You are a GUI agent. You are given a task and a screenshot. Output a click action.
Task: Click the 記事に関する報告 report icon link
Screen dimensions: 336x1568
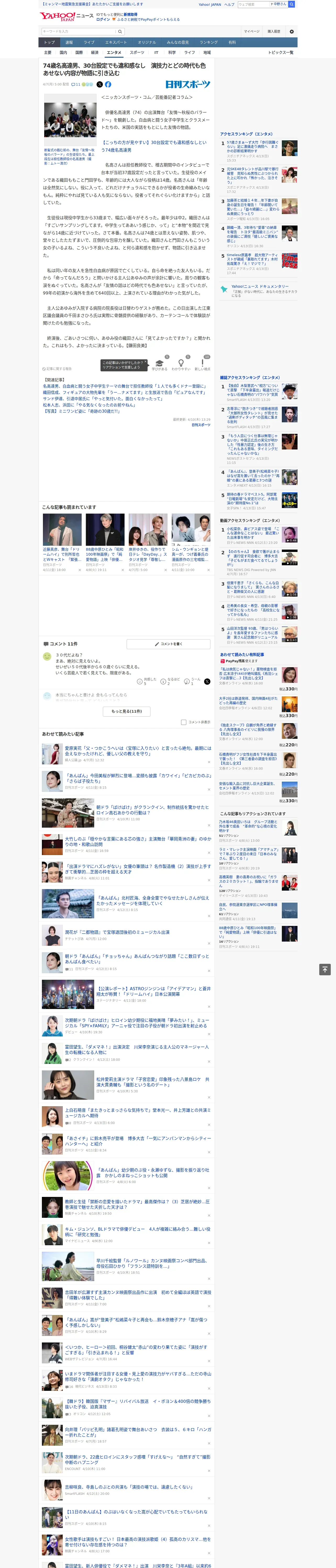pos(57,368)
